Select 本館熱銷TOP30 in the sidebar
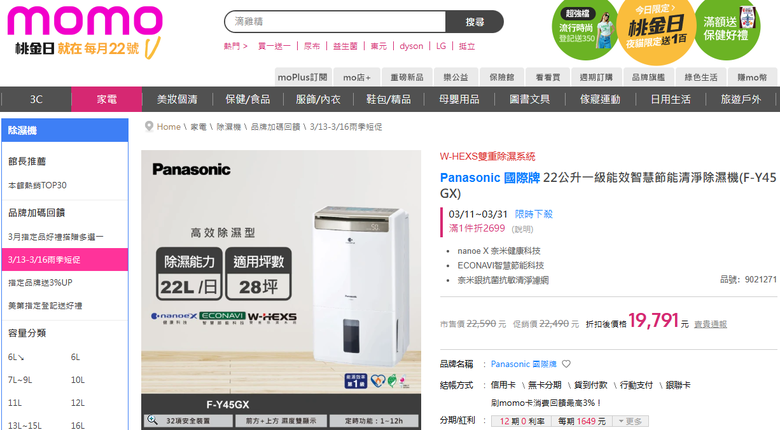The height and width of the screenshot is (430, 780). tap(37, 185)
